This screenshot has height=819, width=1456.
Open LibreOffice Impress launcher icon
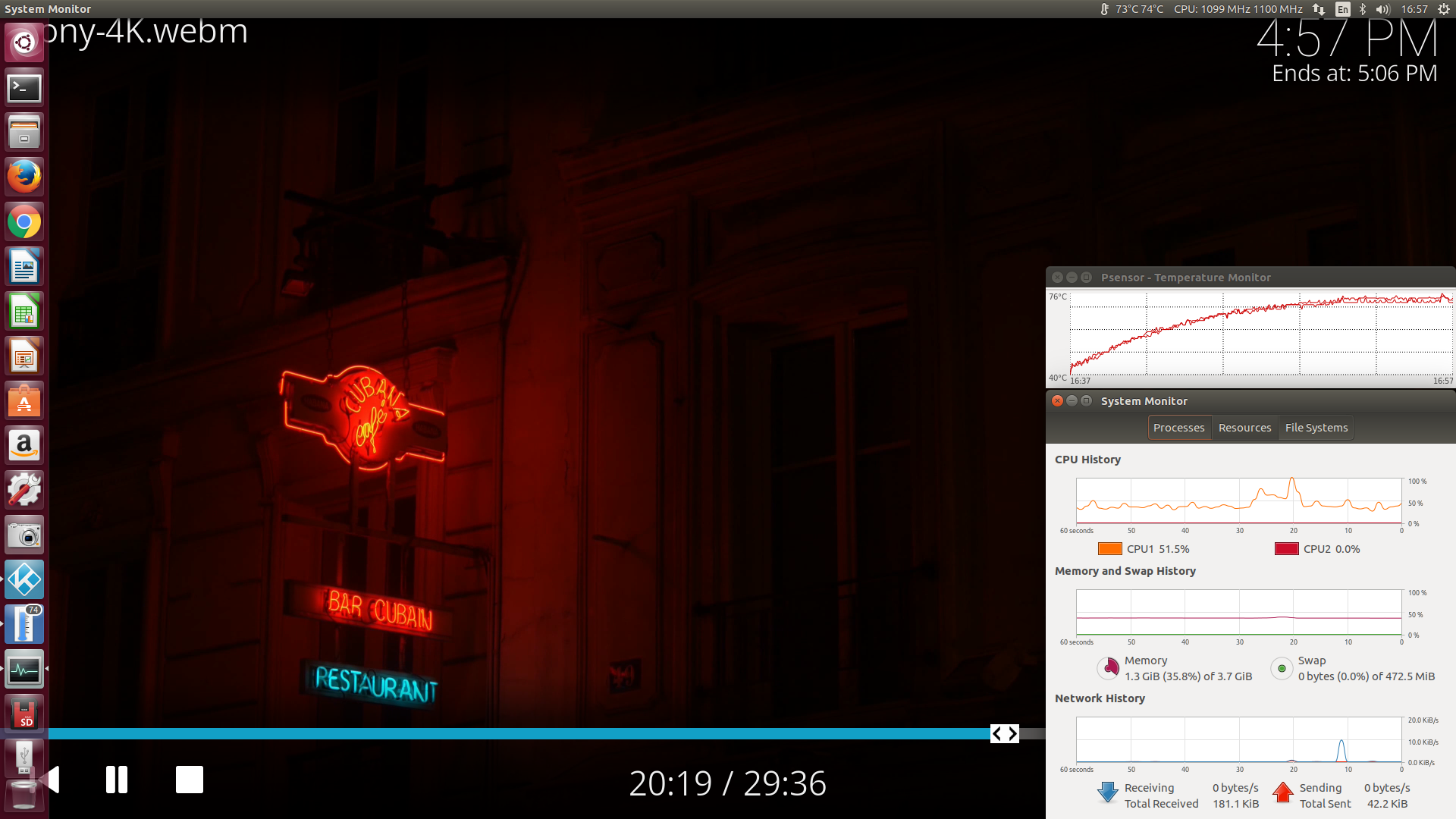pos(24,356)
